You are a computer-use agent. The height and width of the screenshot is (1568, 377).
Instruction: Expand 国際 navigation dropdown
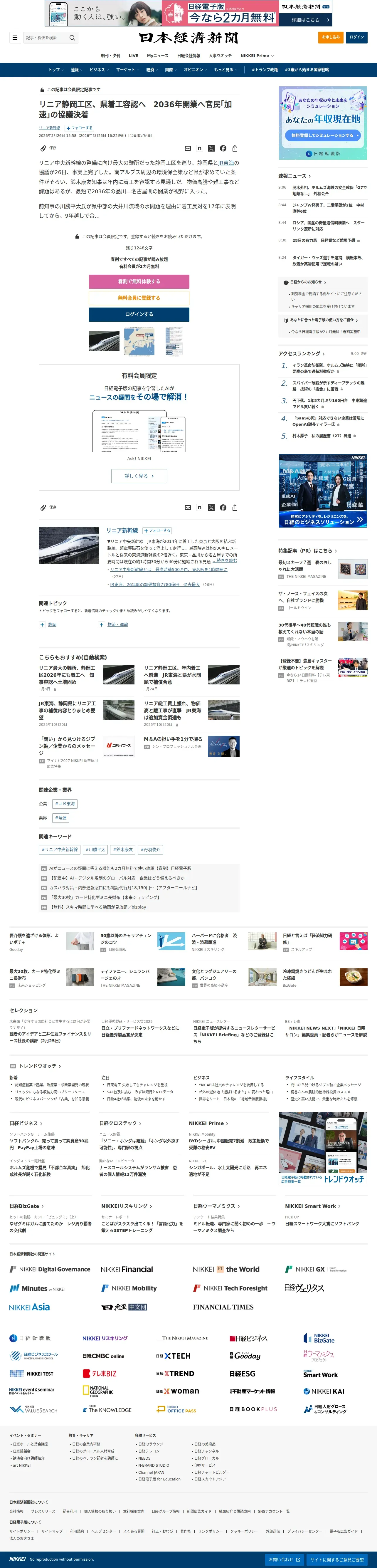click(x=171, y=69)
